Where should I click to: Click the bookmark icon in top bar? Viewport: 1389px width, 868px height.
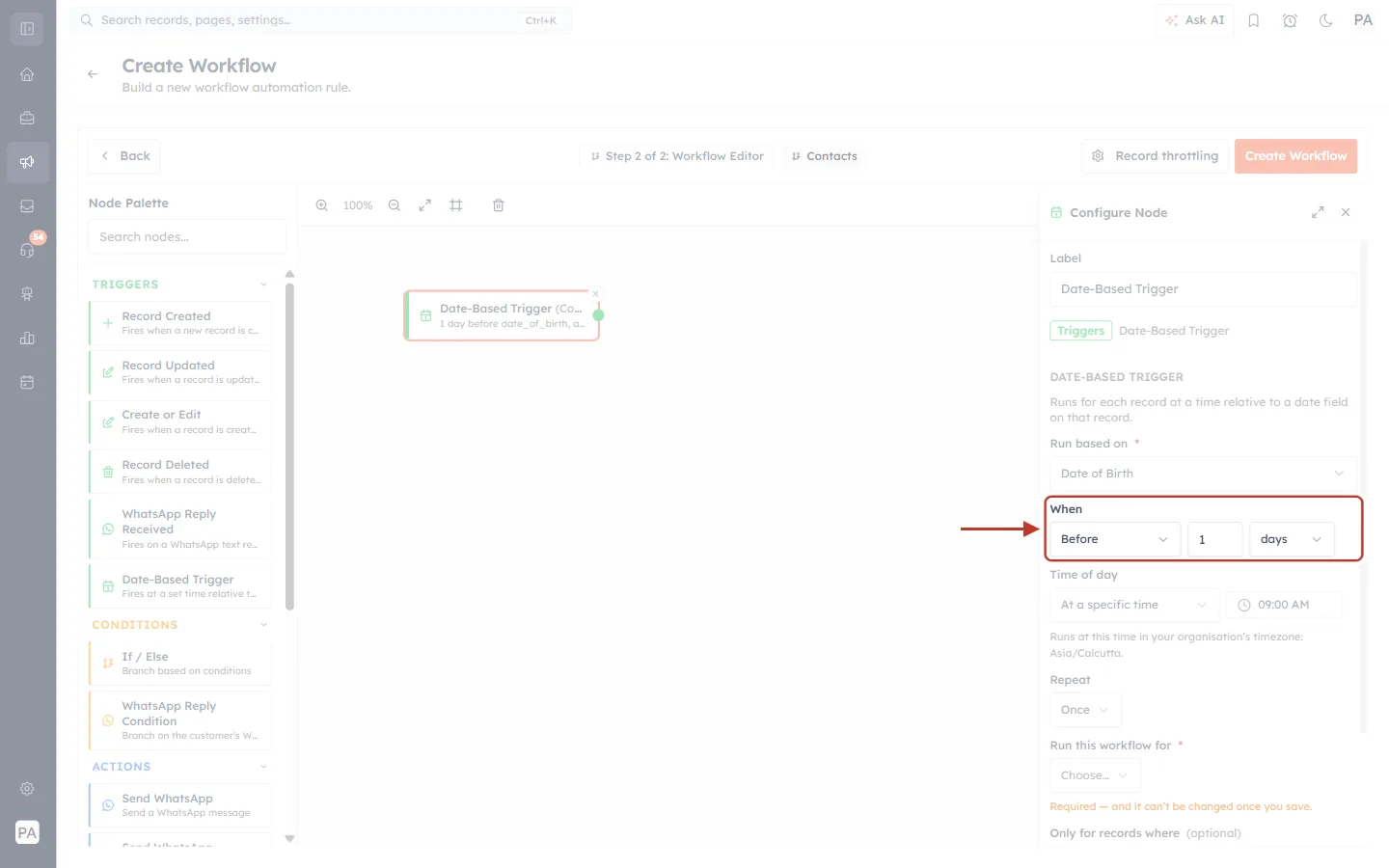[x=1254, y=20]
